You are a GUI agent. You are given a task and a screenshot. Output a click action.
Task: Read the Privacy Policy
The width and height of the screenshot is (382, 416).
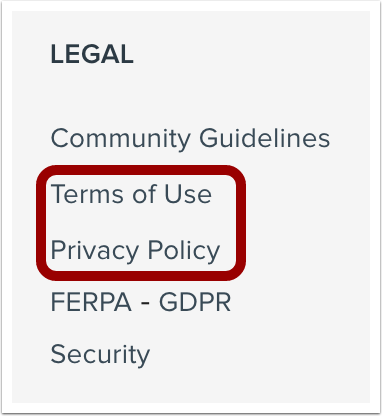tap(135, 251)
